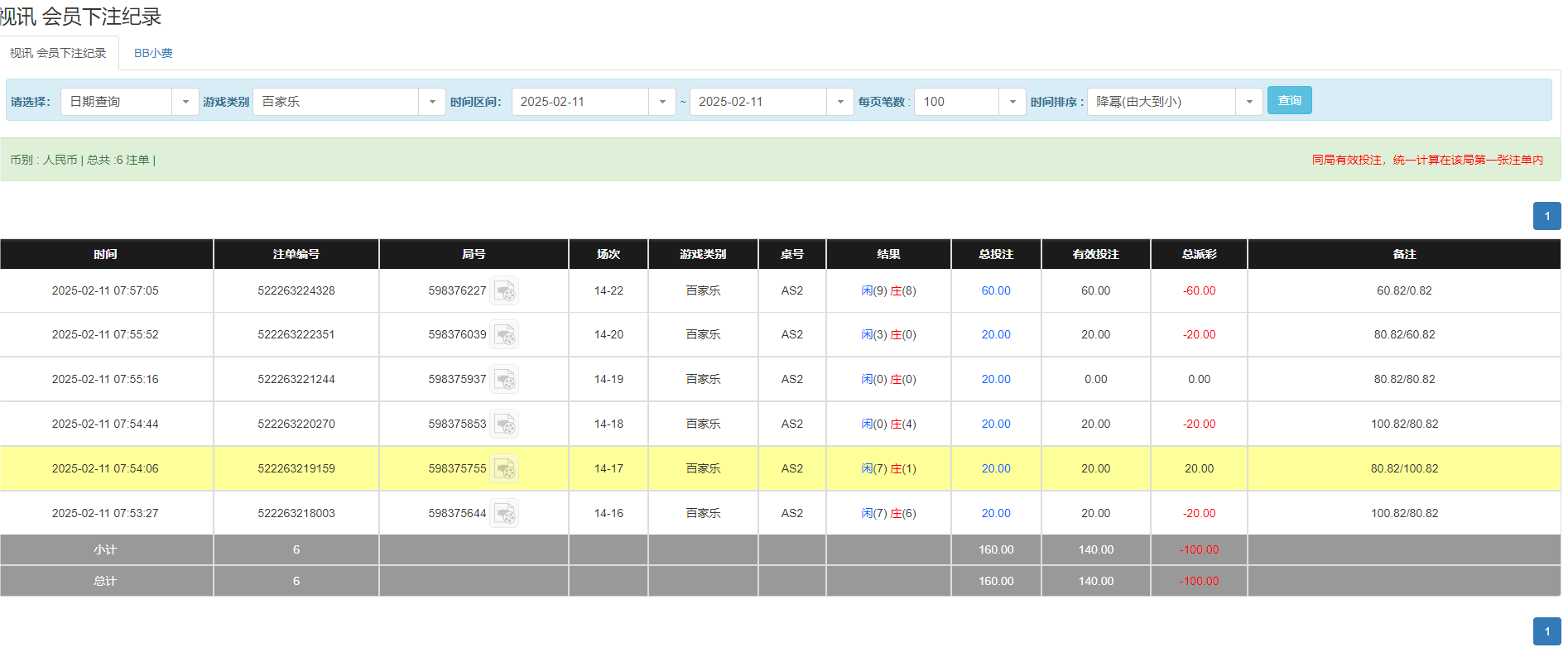1568x657 pixels.
Task: Open the 百家乐 game category dropdown
Action: pyautogui.click(x=431, y=102)
